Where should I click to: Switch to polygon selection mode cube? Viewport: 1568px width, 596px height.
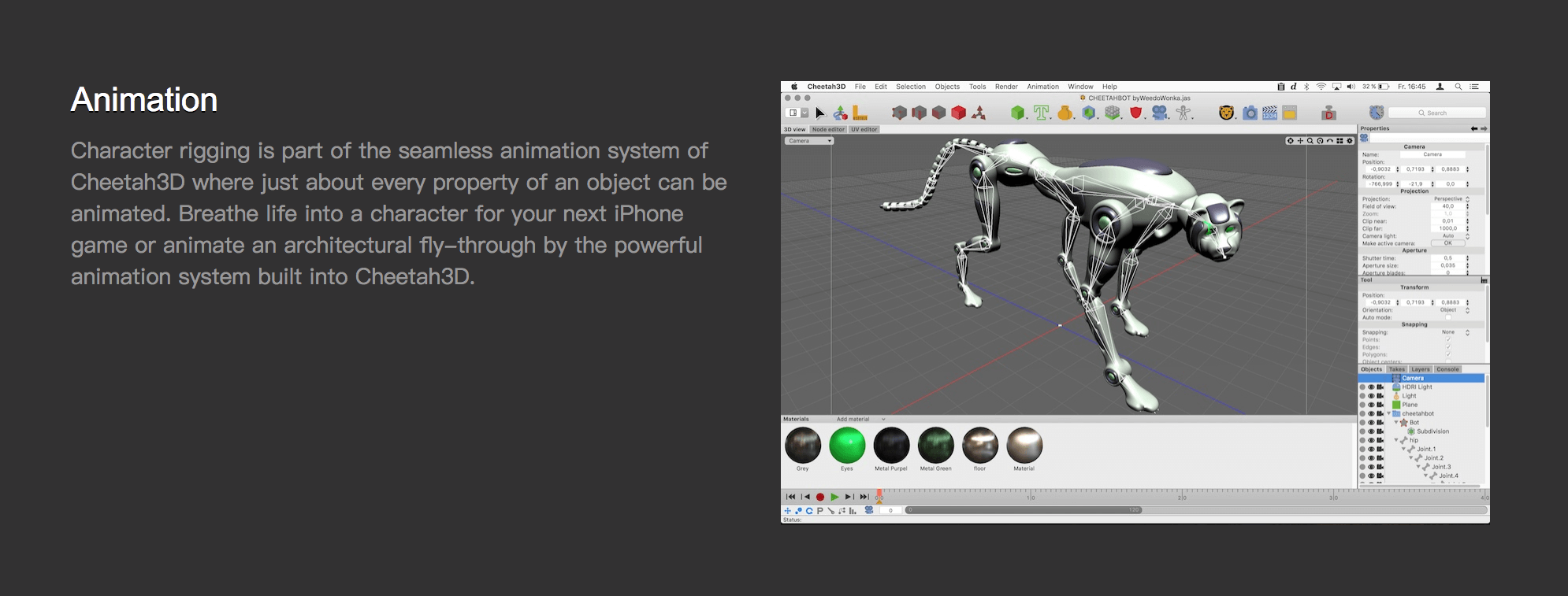coord(938,113)
